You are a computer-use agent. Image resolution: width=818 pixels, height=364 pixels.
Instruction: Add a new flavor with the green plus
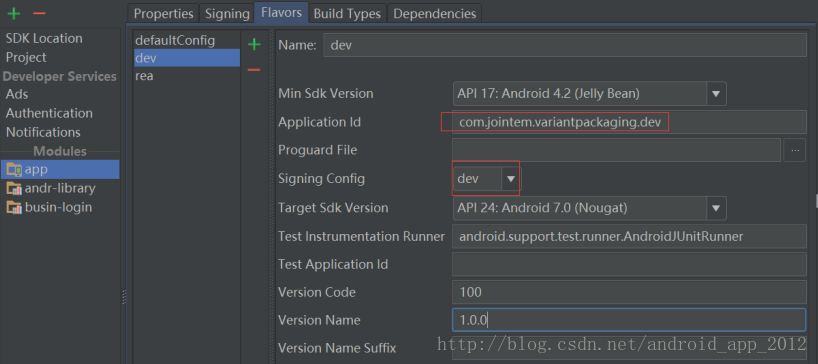tap(254, 45)
